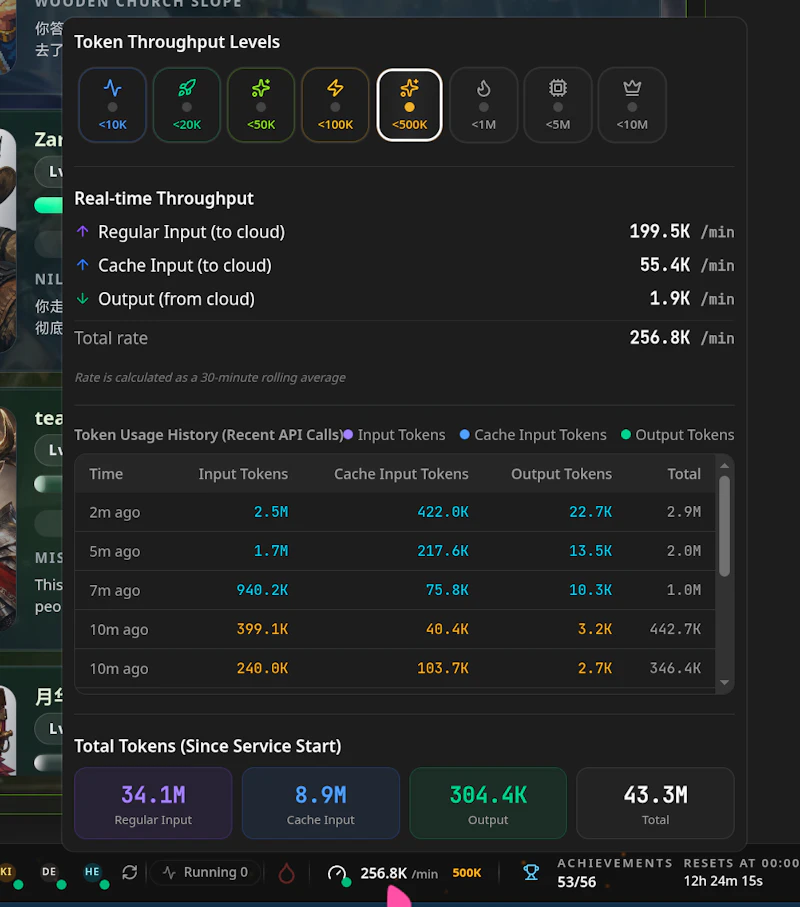Select the flame <1M throughput icon
Screen dimensions: 800x907
coord(483,104)
